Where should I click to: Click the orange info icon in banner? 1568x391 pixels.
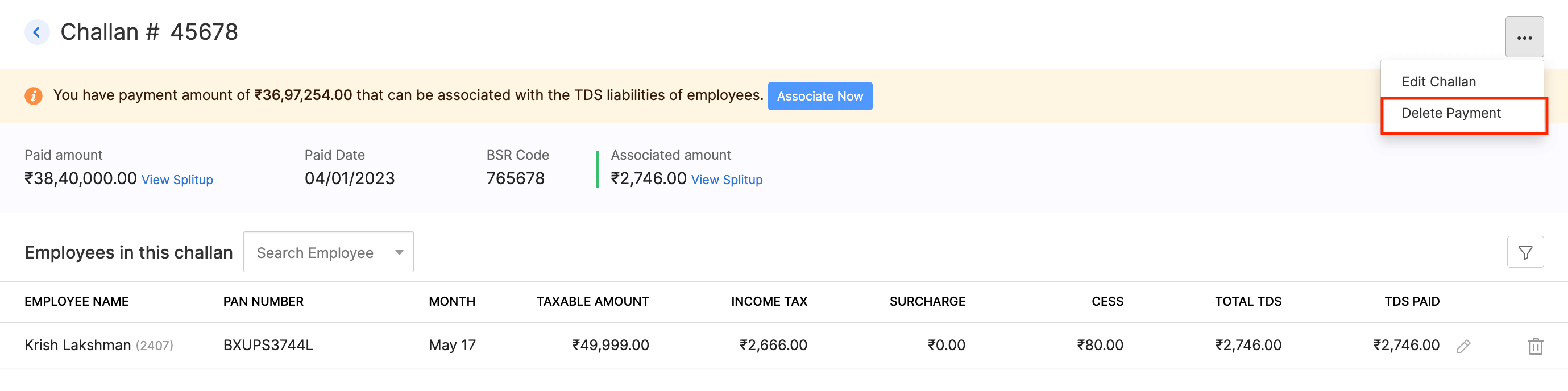(x=34, y=96)
